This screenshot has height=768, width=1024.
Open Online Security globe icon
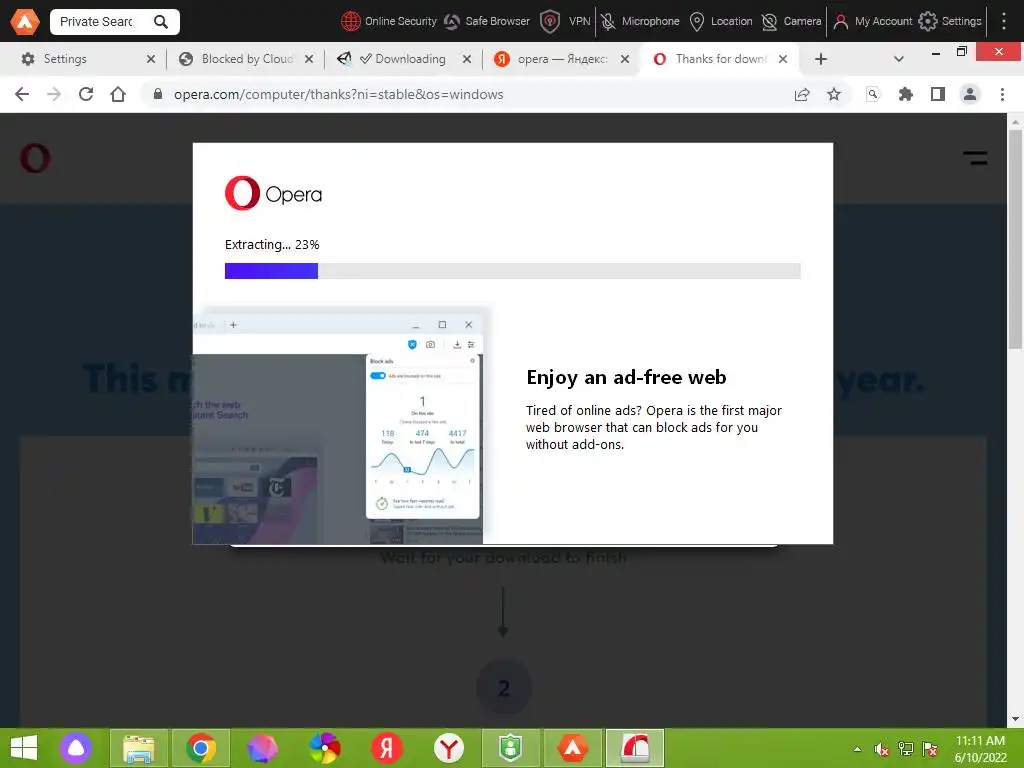coord(351,22)
